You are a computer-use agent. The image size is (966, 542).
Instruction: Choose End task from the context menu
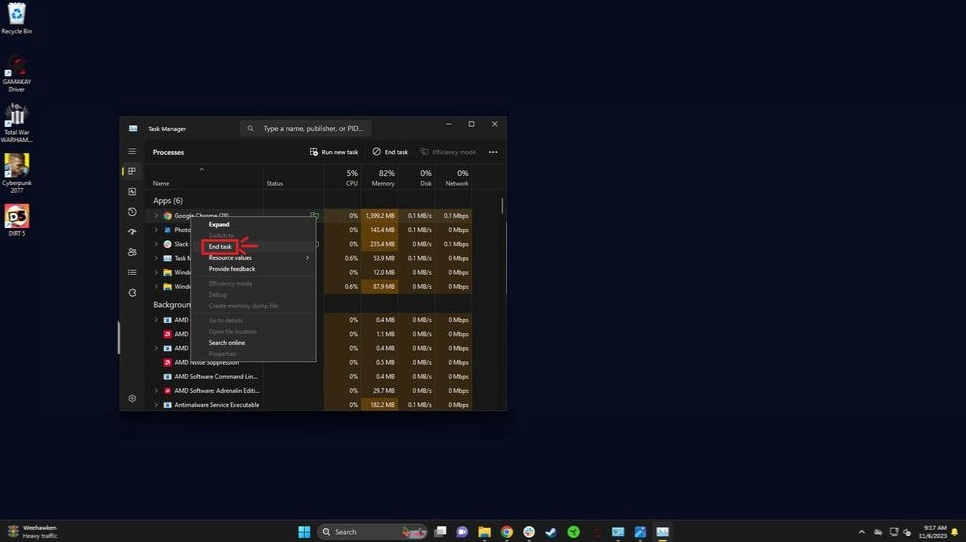pyautogui.click(x=220, y=247)
